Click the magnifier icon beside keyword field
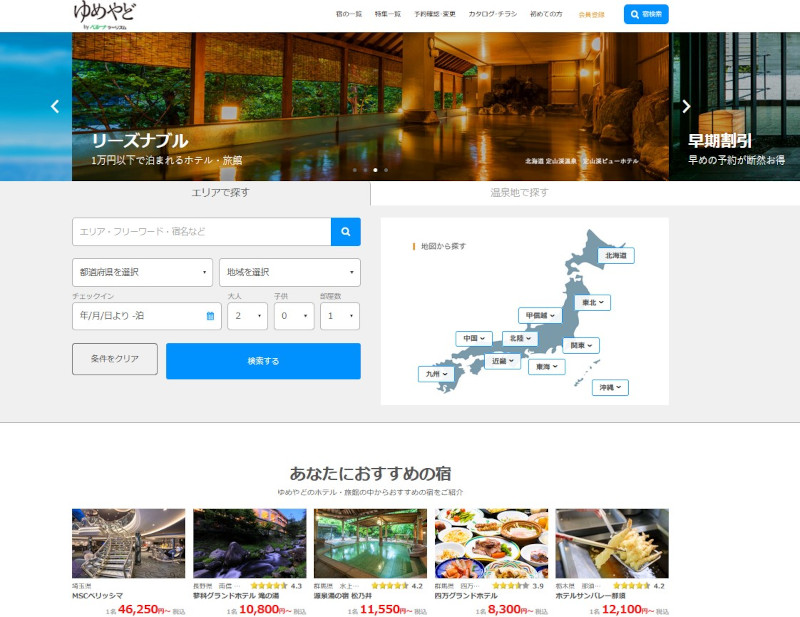Viewport: 800px width, 617px height. (x=346, y=232)
